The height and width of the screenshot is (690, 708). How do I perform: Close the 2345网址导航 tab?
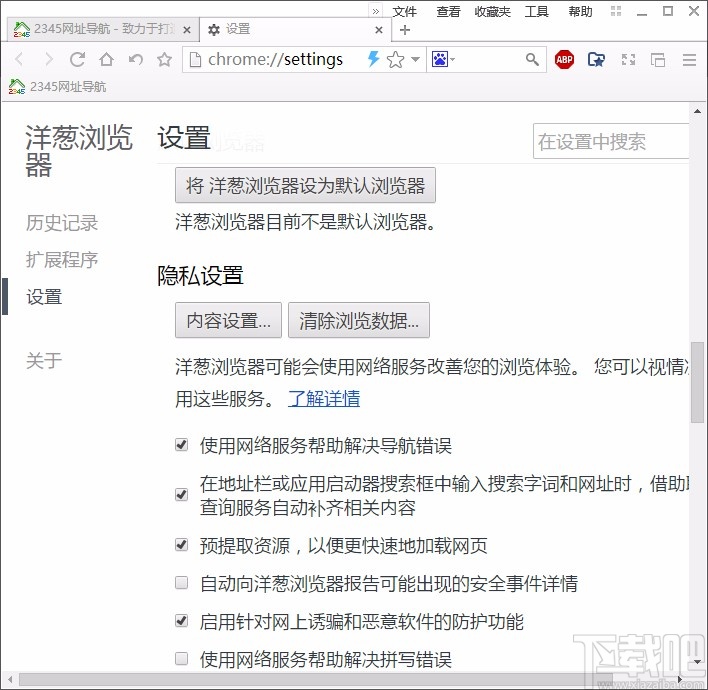(x=187, y=30)
